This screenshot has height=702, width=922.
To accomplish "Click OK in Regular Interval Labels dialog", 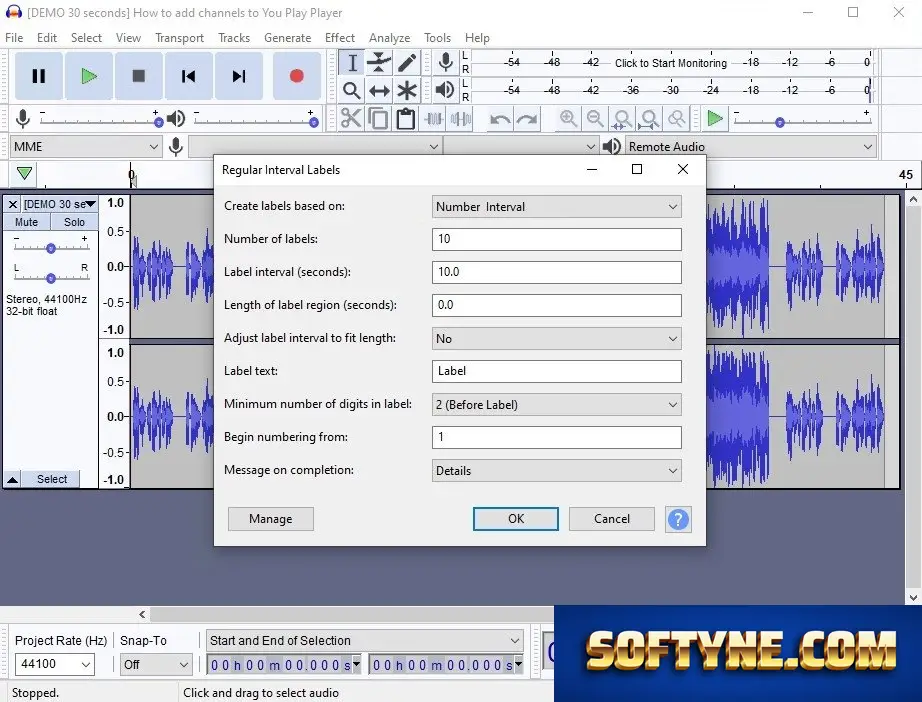I will pos(516,519).
